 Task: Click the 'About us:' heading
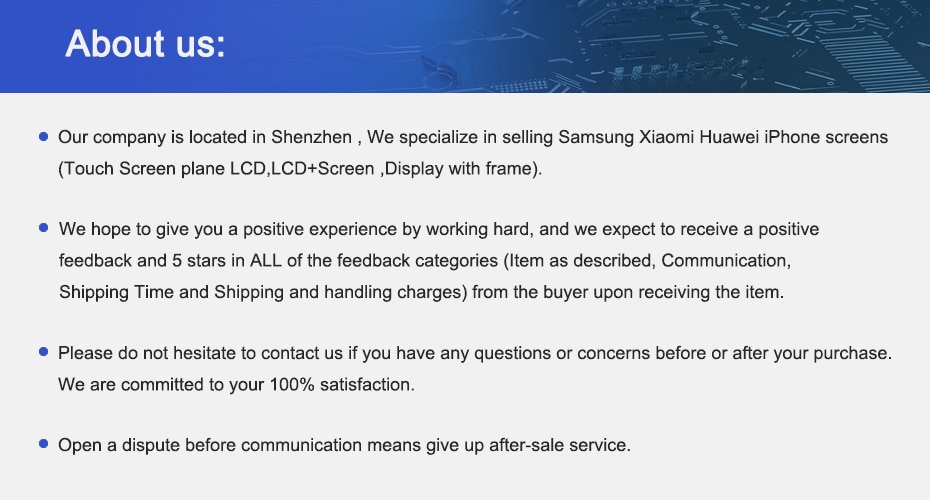[145, 44]
